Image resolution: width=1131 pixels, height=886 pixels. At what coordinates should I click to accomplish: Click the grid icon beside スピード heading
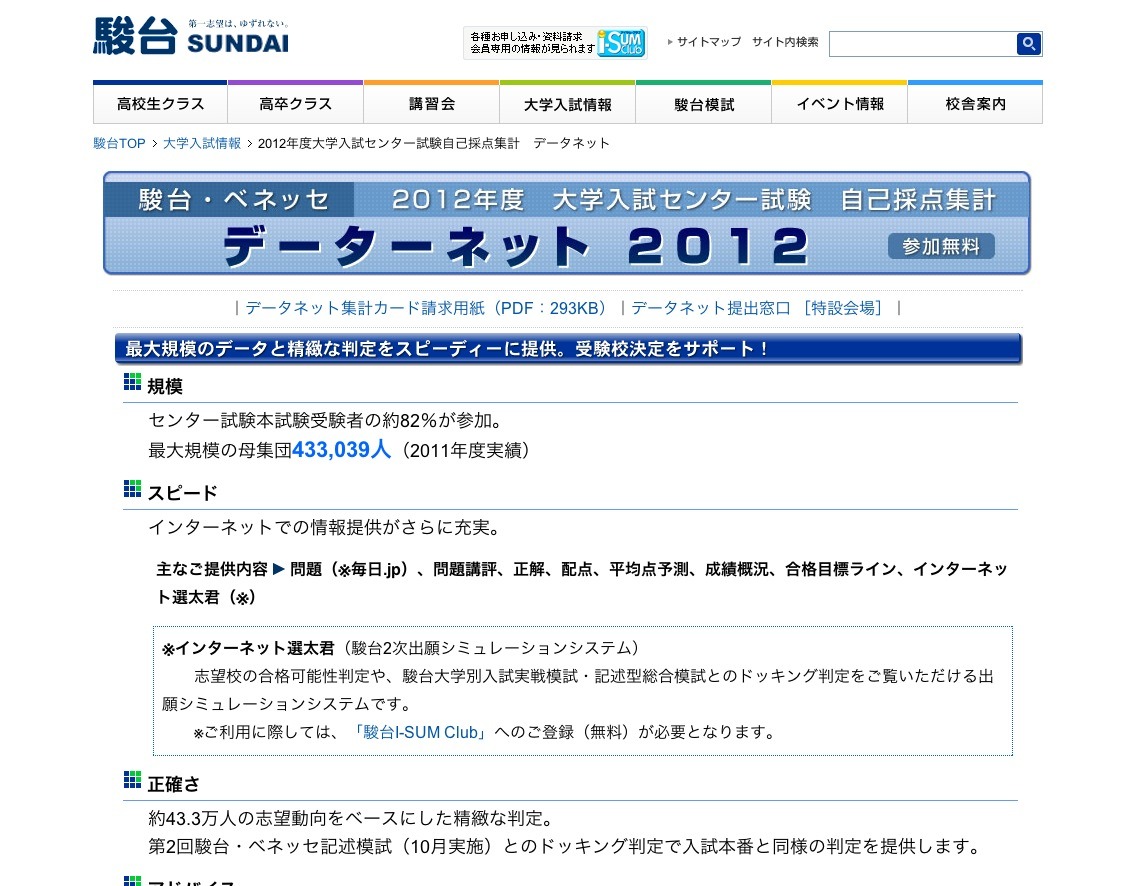click(x=132, y=488)
